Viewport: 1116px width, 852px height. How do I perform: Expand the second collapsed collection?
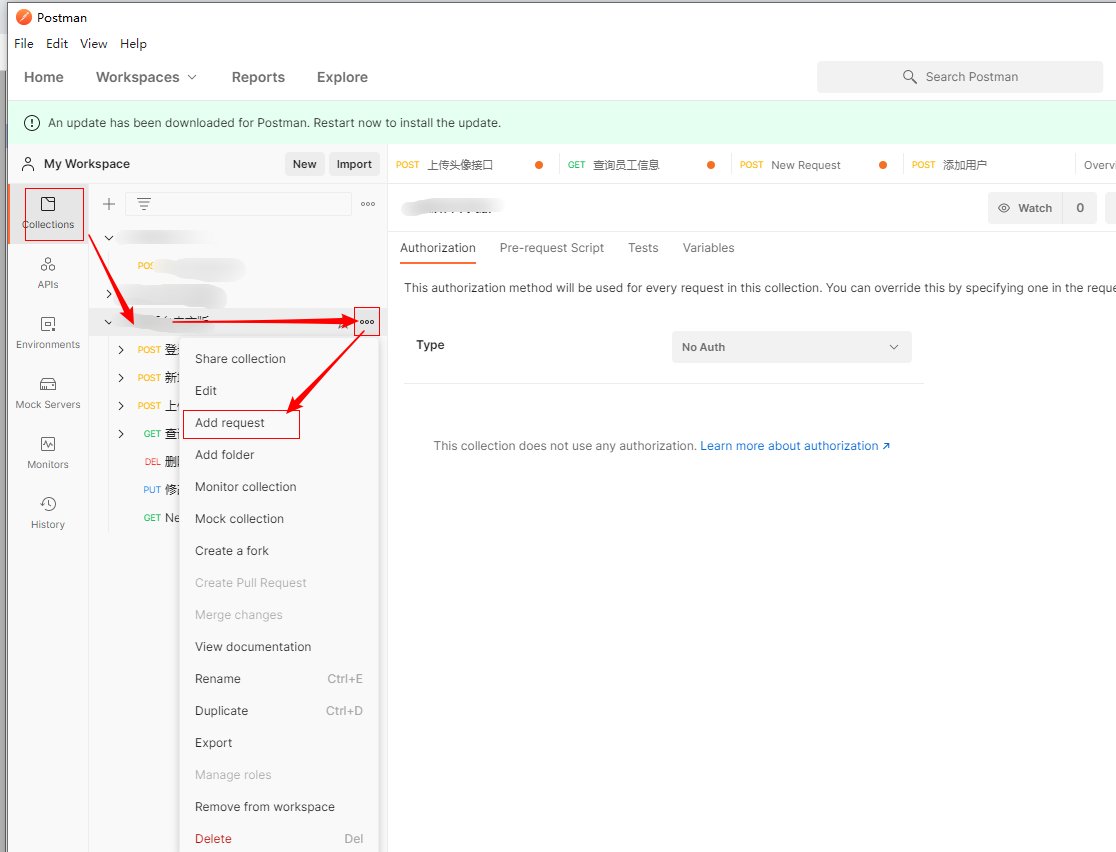click(x=109, y=293)
